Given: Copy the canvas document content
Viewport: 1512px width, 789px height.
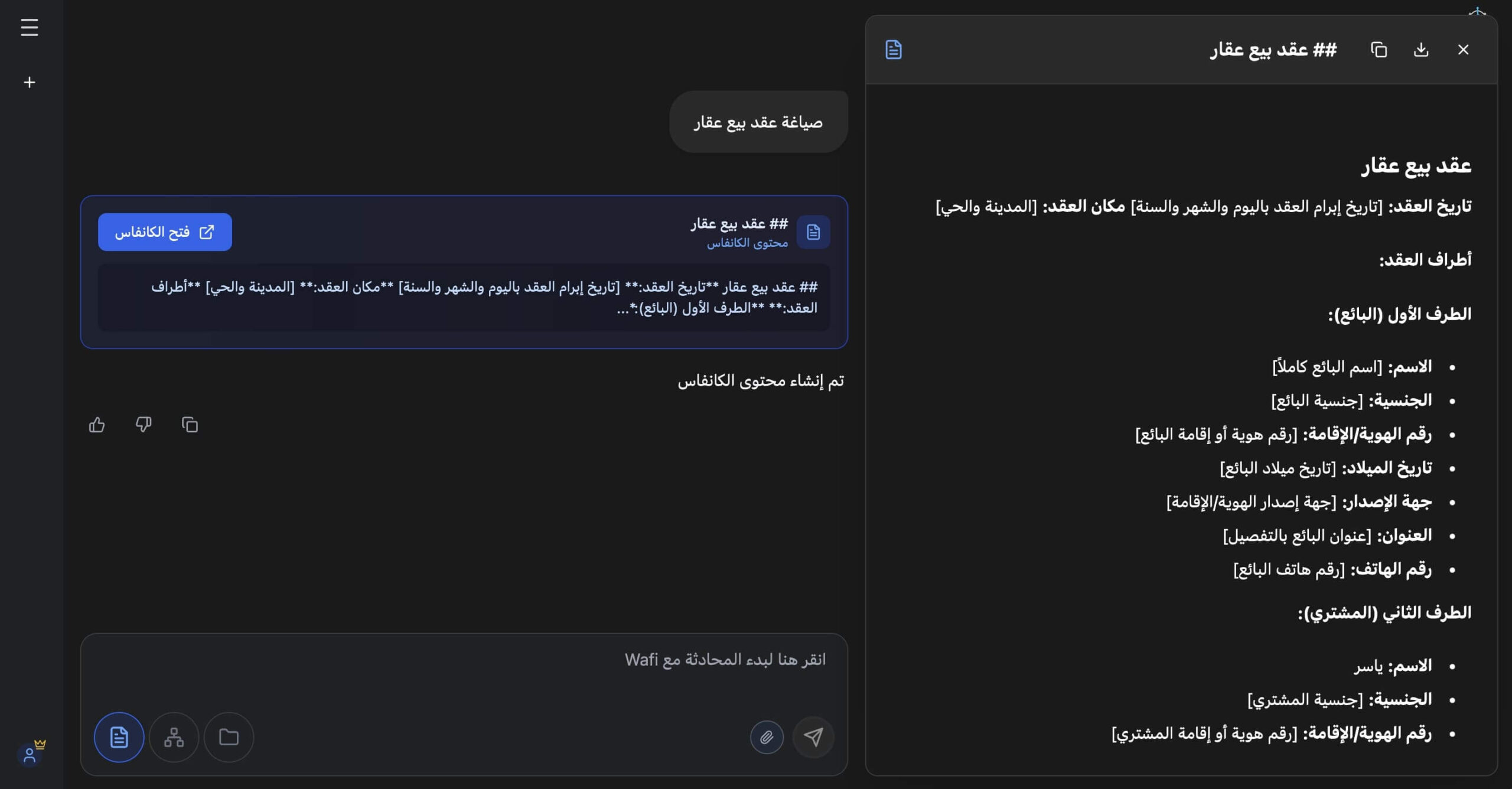Looking at the screenshot, I should click(x=1379, y=50).
